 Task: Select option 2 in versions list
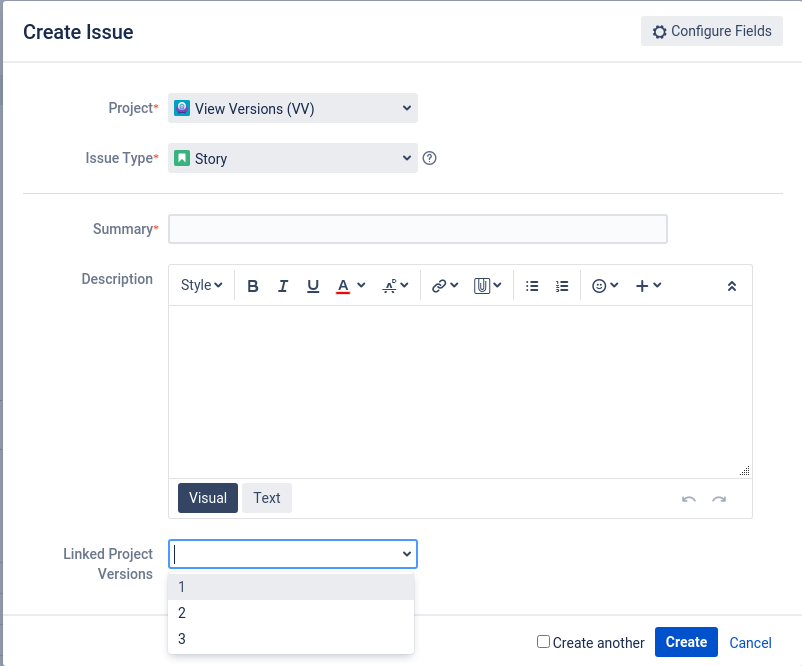coord(291,613)
